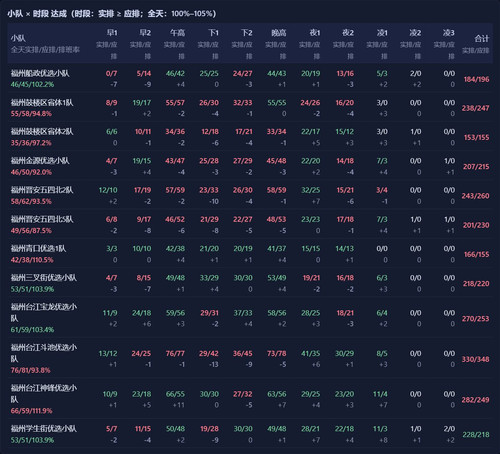Viewport: 500px width, 454px height.
Task: Click the 凌1 column header
Action: tap(382, 33)
